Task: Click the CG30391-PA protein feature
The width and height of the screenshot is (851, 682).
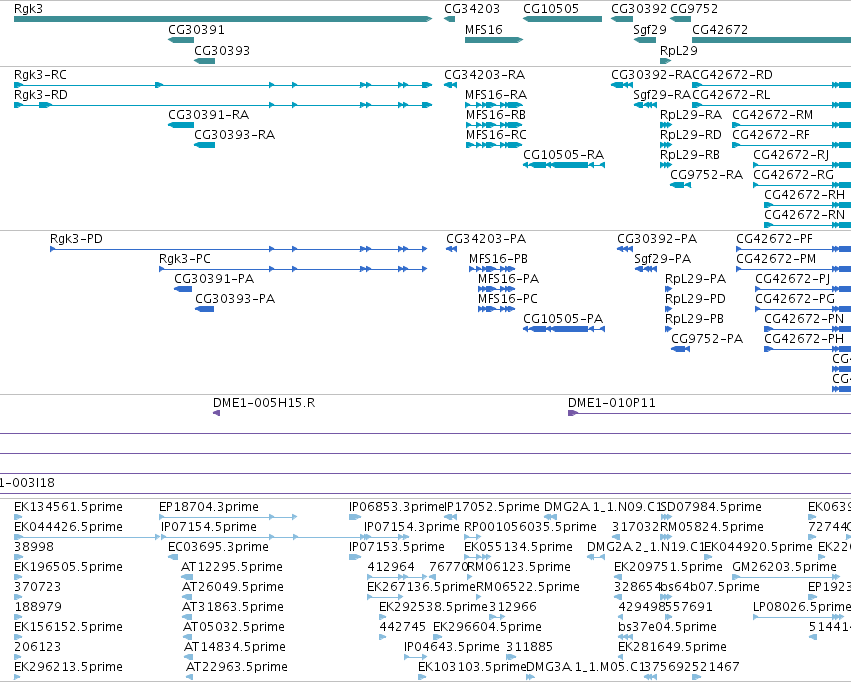Action: pyautogui.click(x=183, y=289)
